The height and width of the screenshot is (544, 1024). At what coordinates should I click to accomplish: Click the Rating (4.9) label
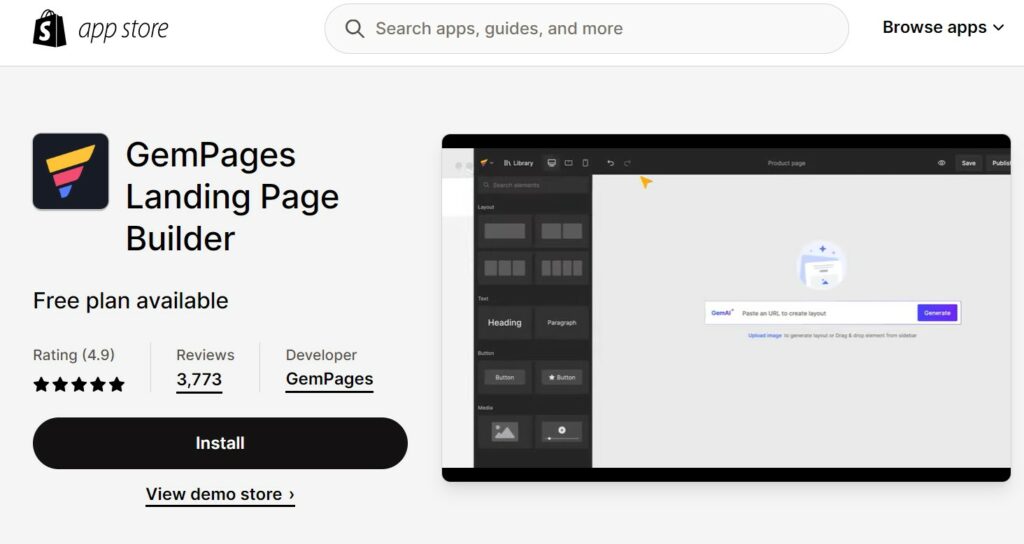(74, 355)
